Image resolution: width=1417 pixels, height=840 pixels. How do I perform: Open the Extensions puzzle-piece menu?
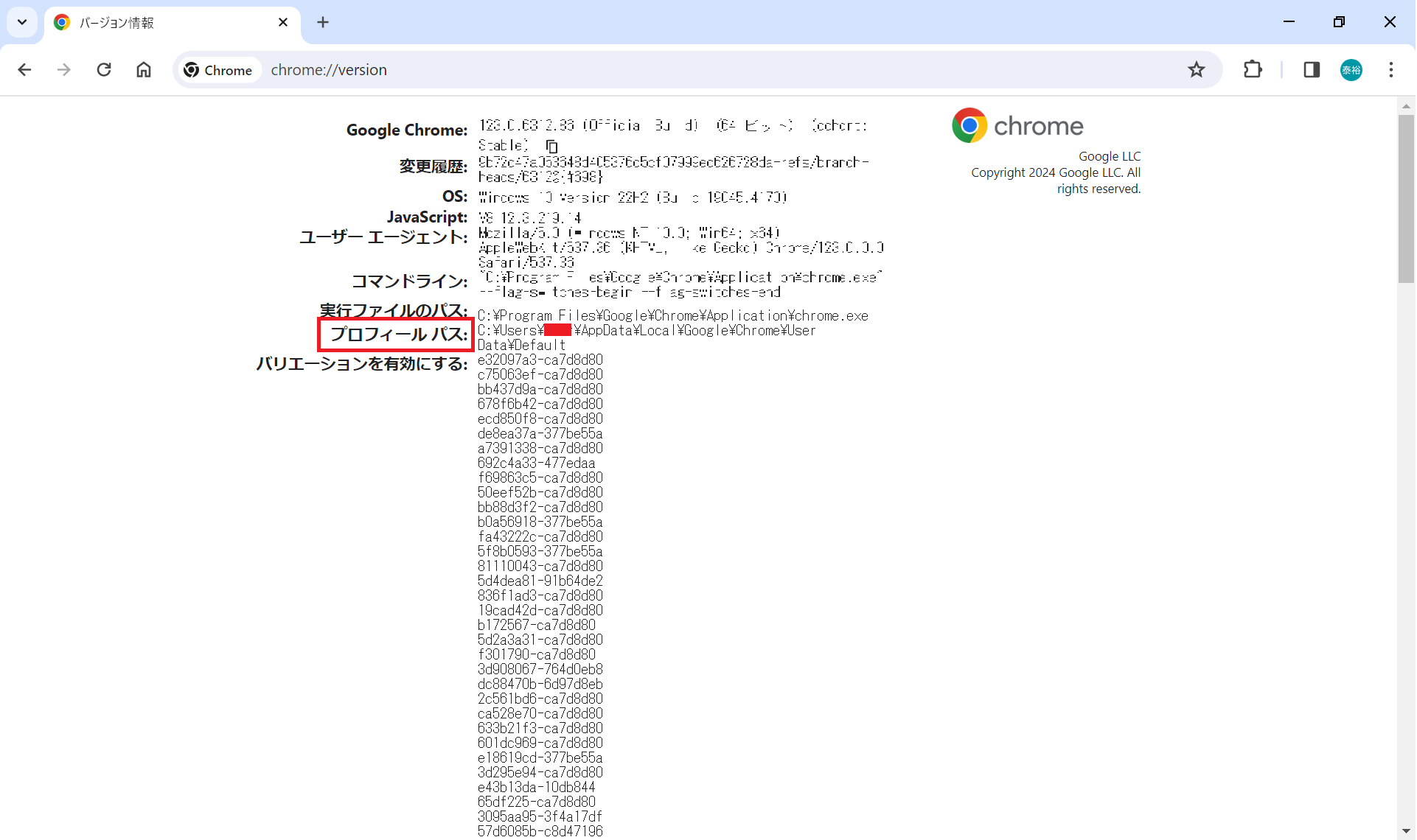pyautogui.click(x=1253, y=69)
